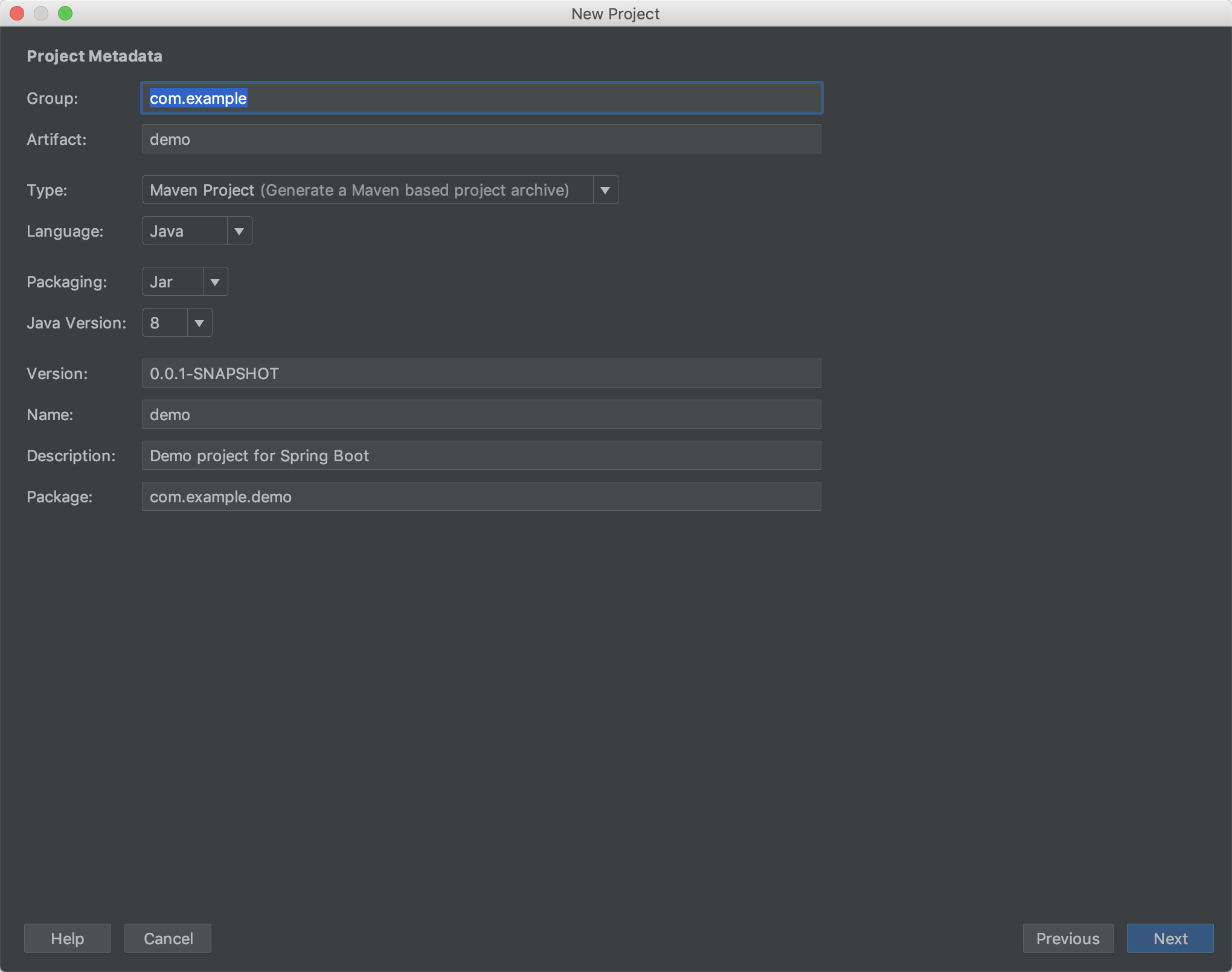Click the Group text field
Viewport: 1232px width, 972px height.
pos(481,98)
